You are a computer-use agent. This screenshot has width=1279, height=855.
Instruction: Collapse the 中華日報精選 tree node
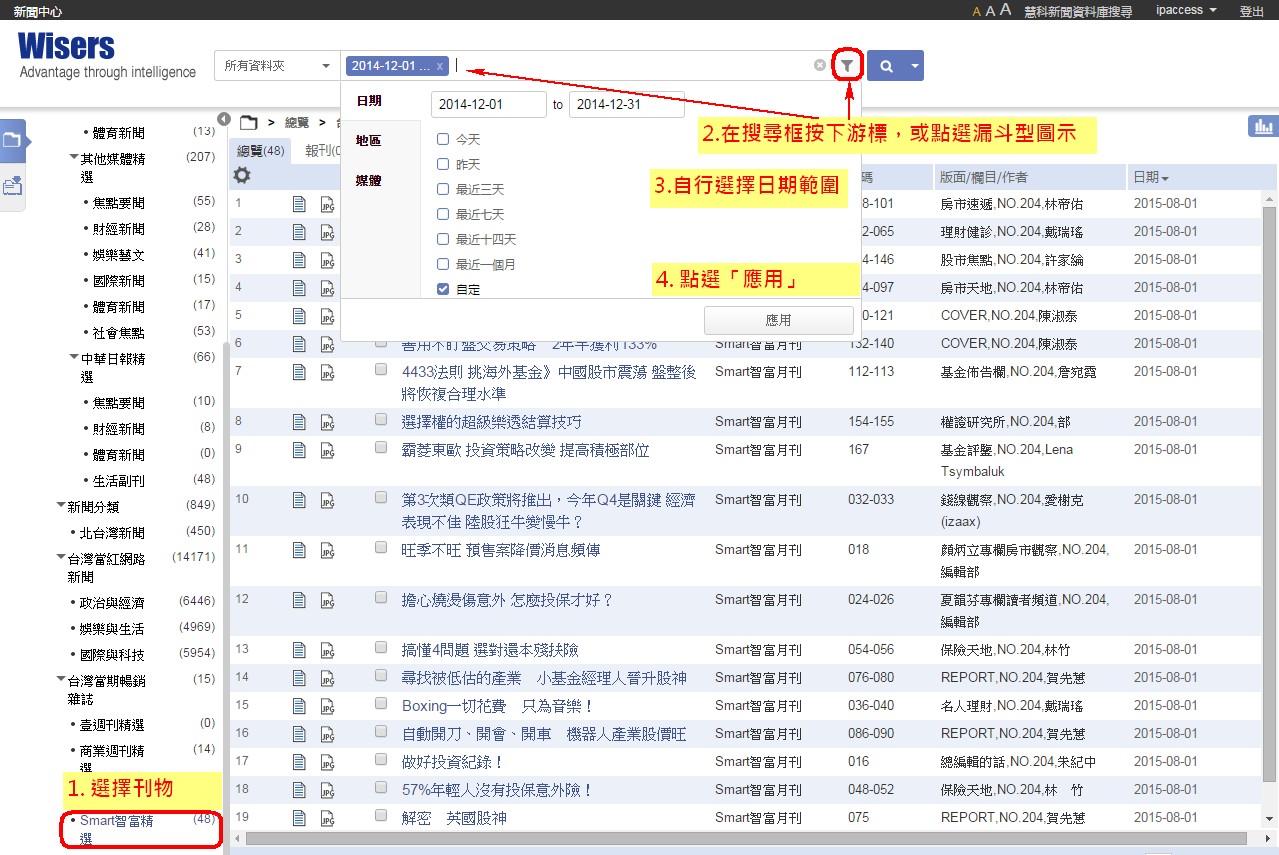click(74, 358)
